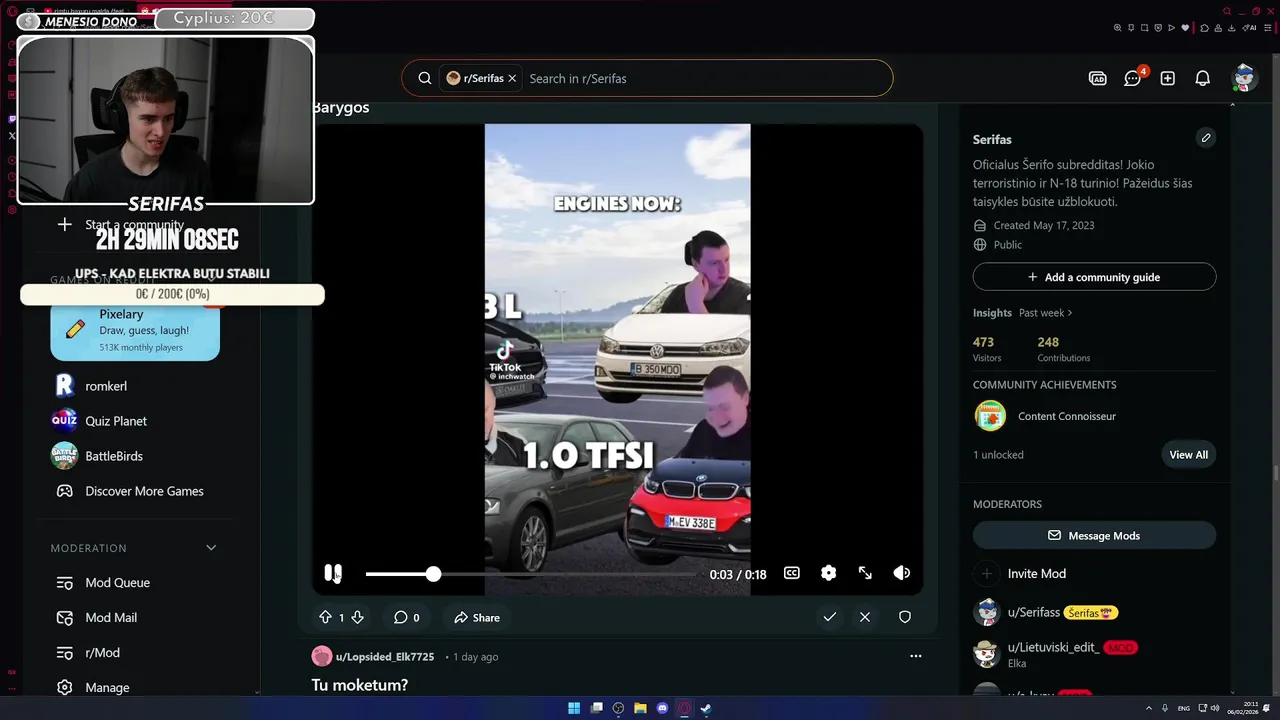
Task: Open the u/Lopsided_Elk7725 profile link
Action: coord(385,657)
